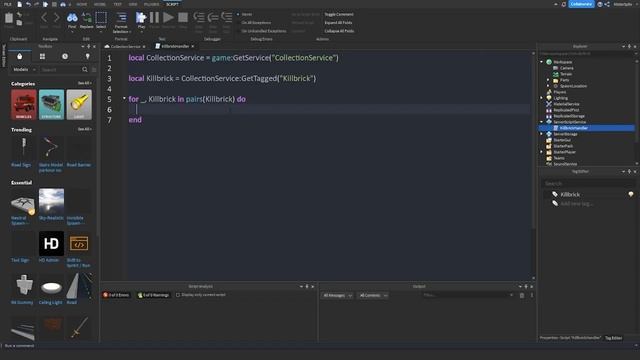Screen dimensions: 640x360
Task: Click the Add new tag field
Action: [x=576, y=203]
